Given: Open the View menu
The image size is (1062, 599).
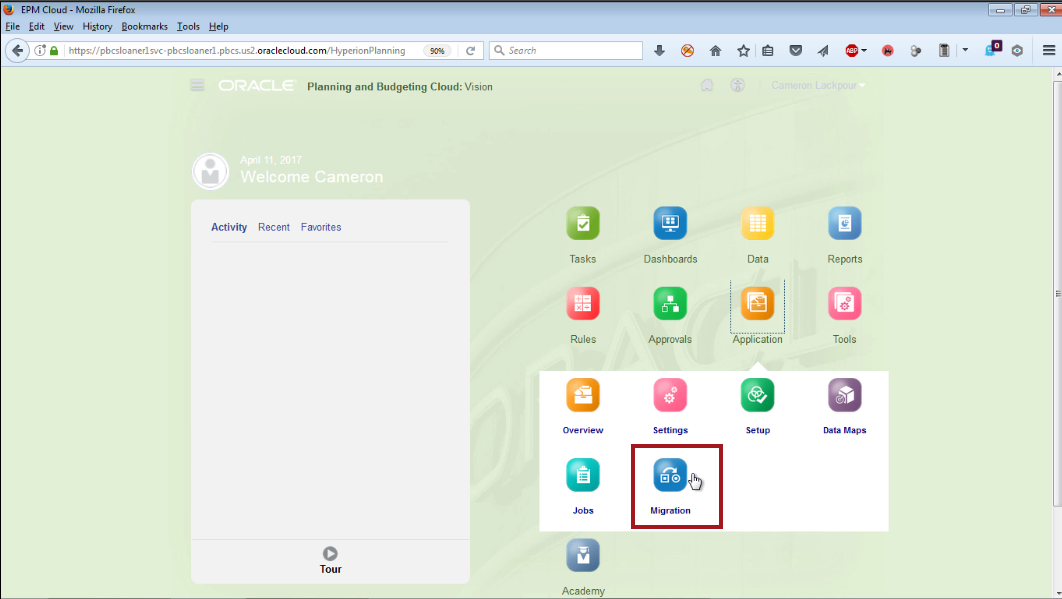Looking at the screenshot, I should [63, 26].
